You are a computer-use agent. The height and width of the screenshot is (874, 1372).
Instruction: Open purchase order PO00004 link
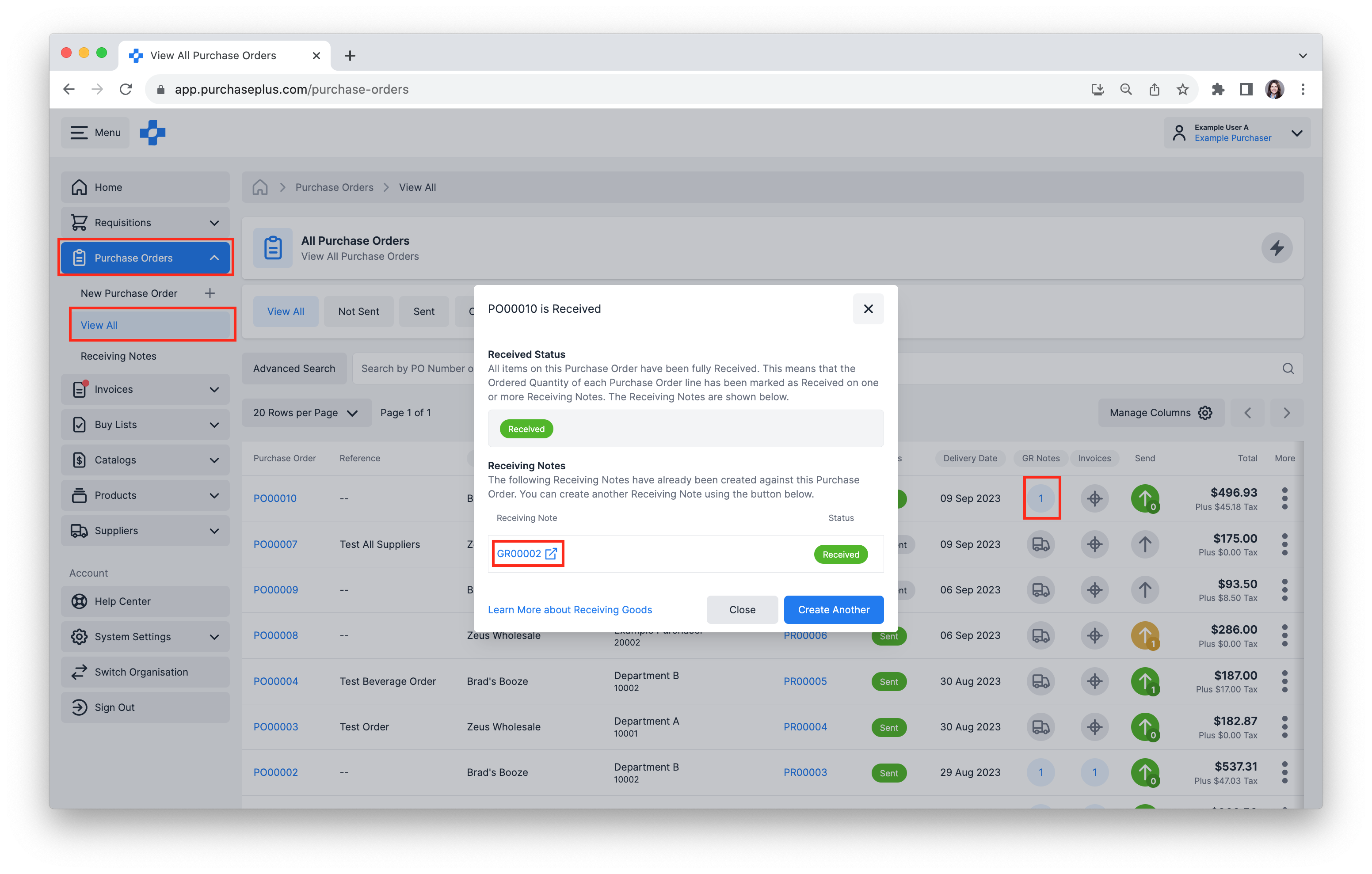pos(275,681)
